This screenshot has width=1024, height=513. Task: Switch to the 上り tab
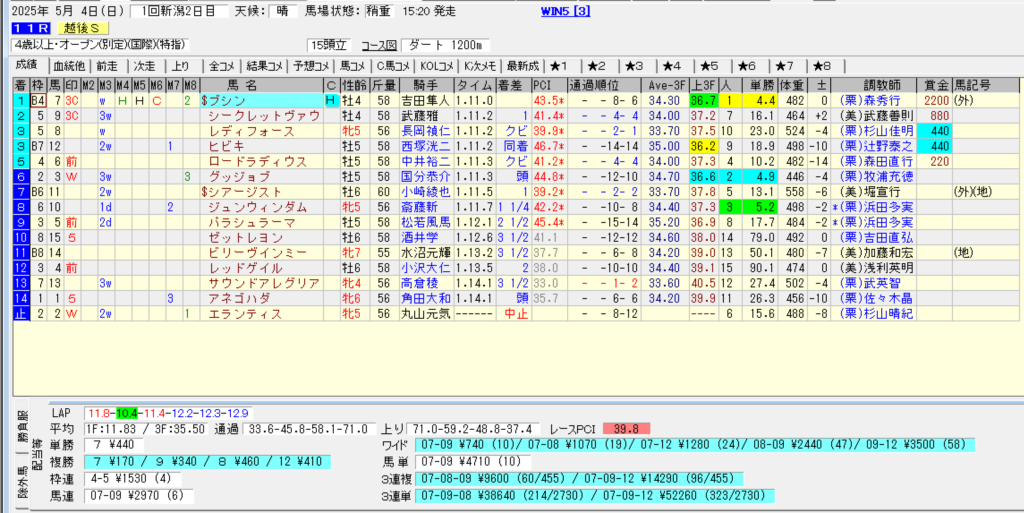(182, 66)
